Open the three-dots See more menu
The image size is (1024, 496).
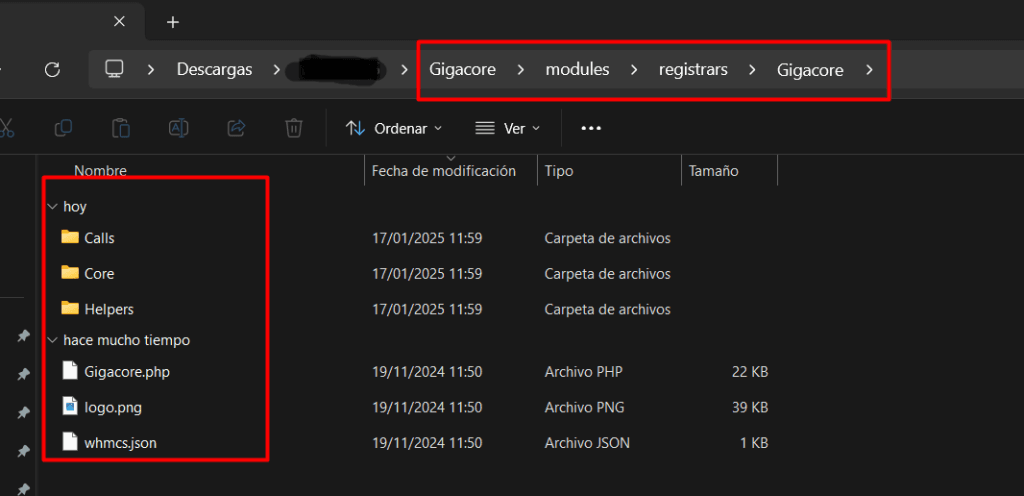click(591, 128)
